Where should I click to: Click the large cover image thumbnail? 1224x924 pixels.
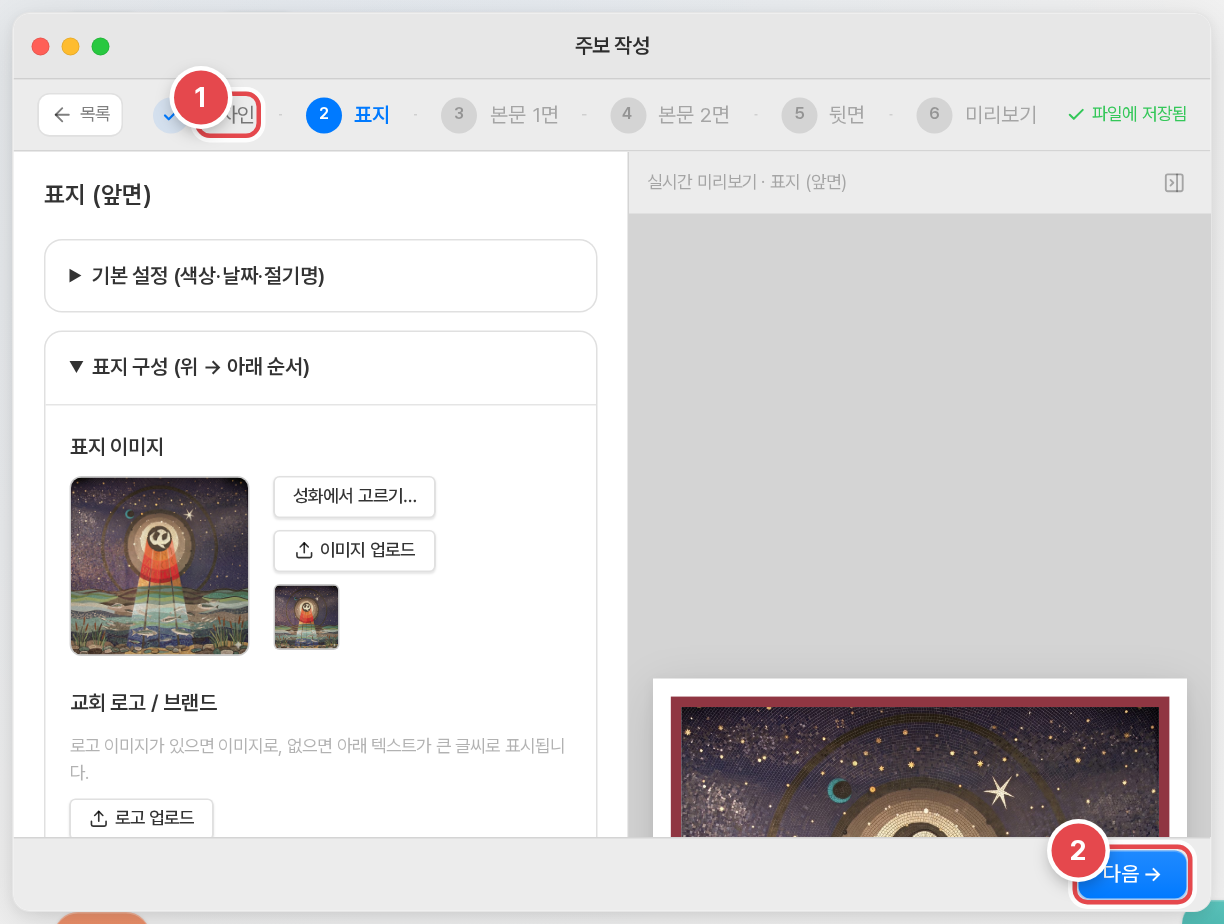[160, 566]
